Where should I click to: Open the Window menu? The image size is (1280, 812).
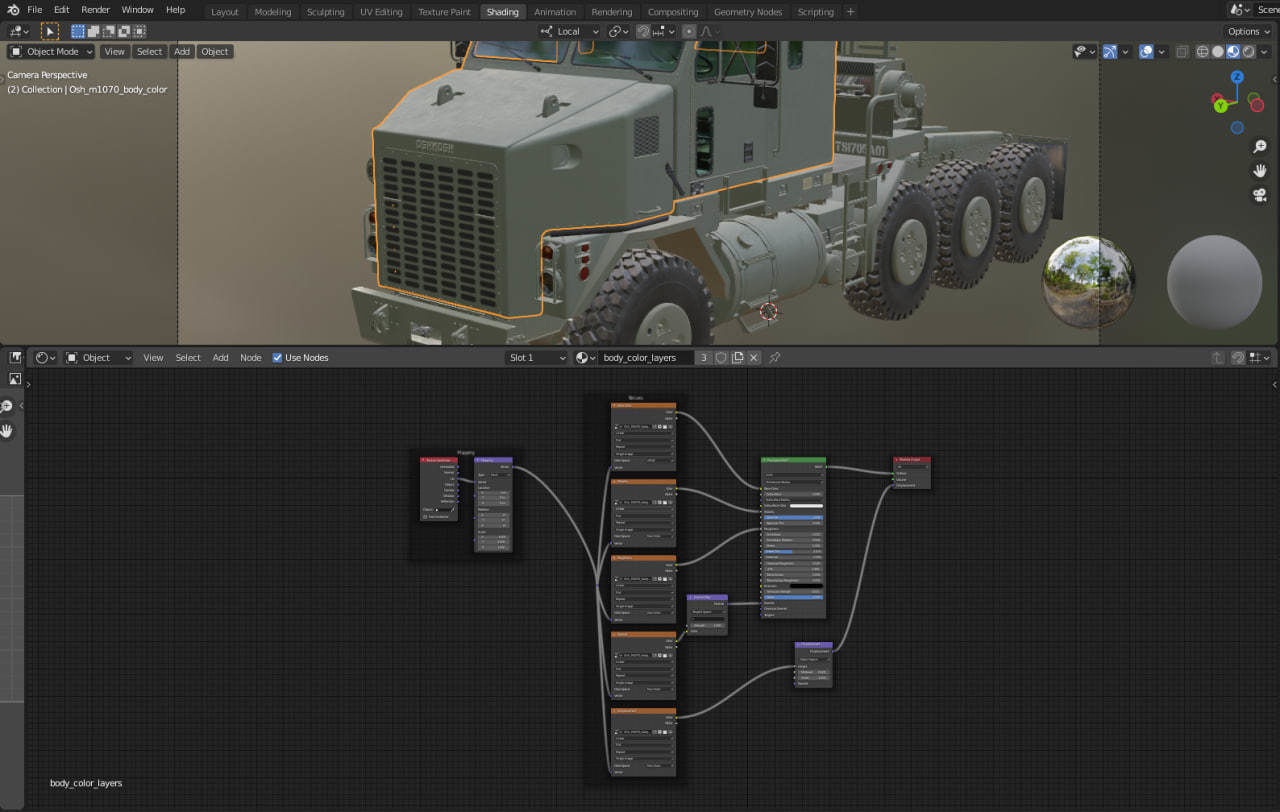coord(138,9)
